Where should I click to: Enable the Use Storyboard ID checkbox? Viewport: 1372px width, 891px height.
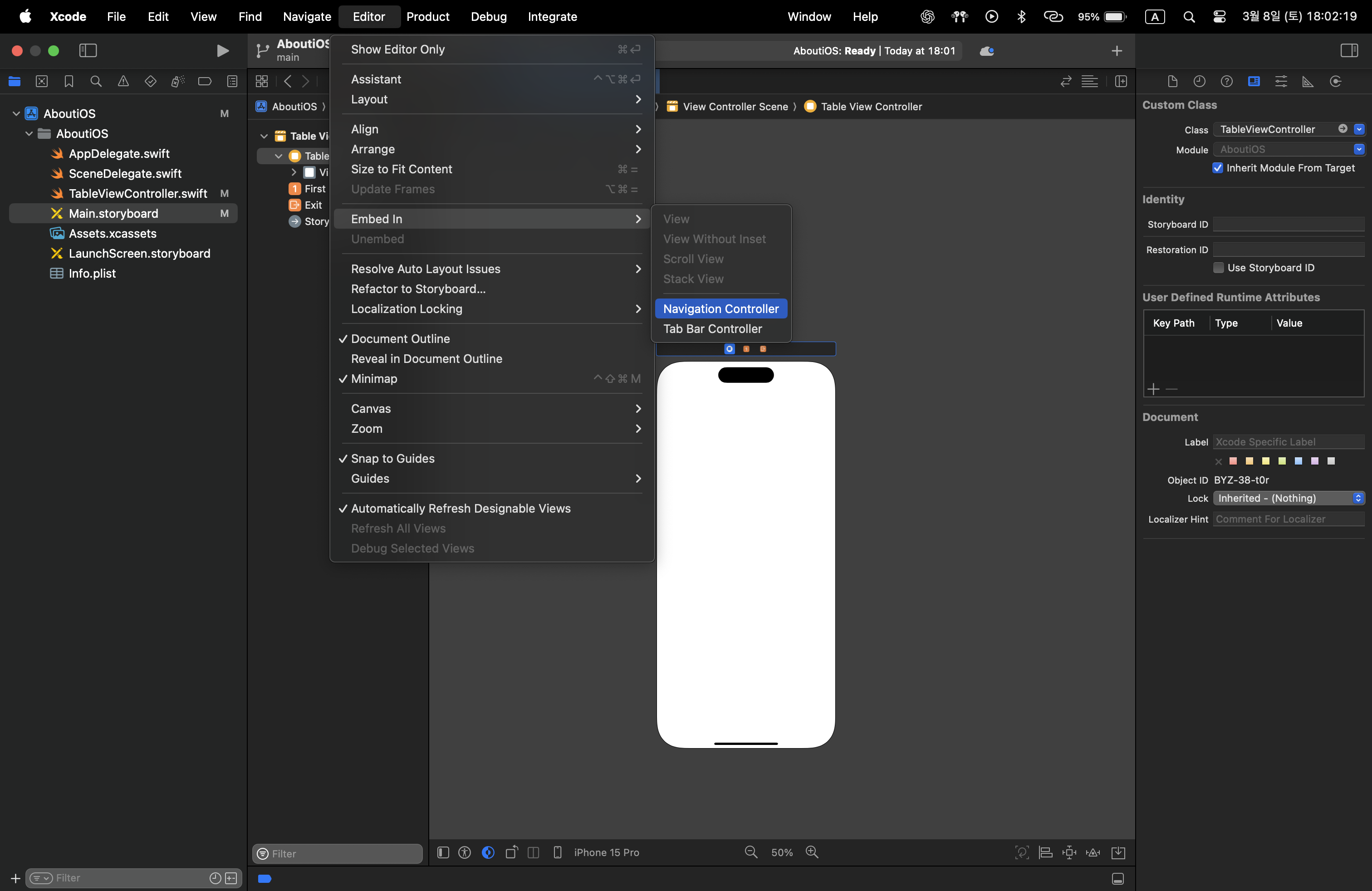coord(1218,267)
